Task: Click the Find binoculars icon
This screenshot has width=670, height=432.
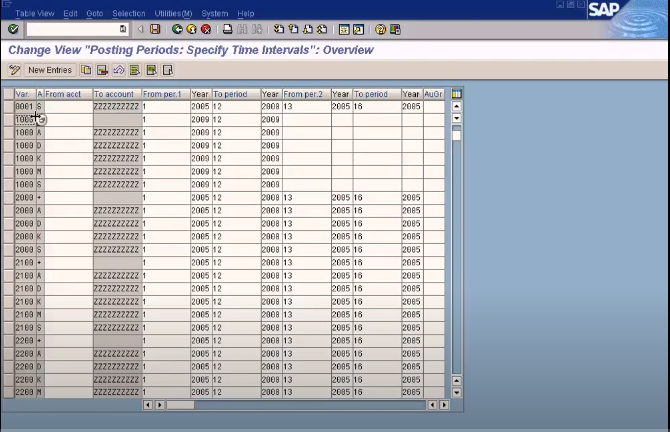Action: [x=242, y=29]
